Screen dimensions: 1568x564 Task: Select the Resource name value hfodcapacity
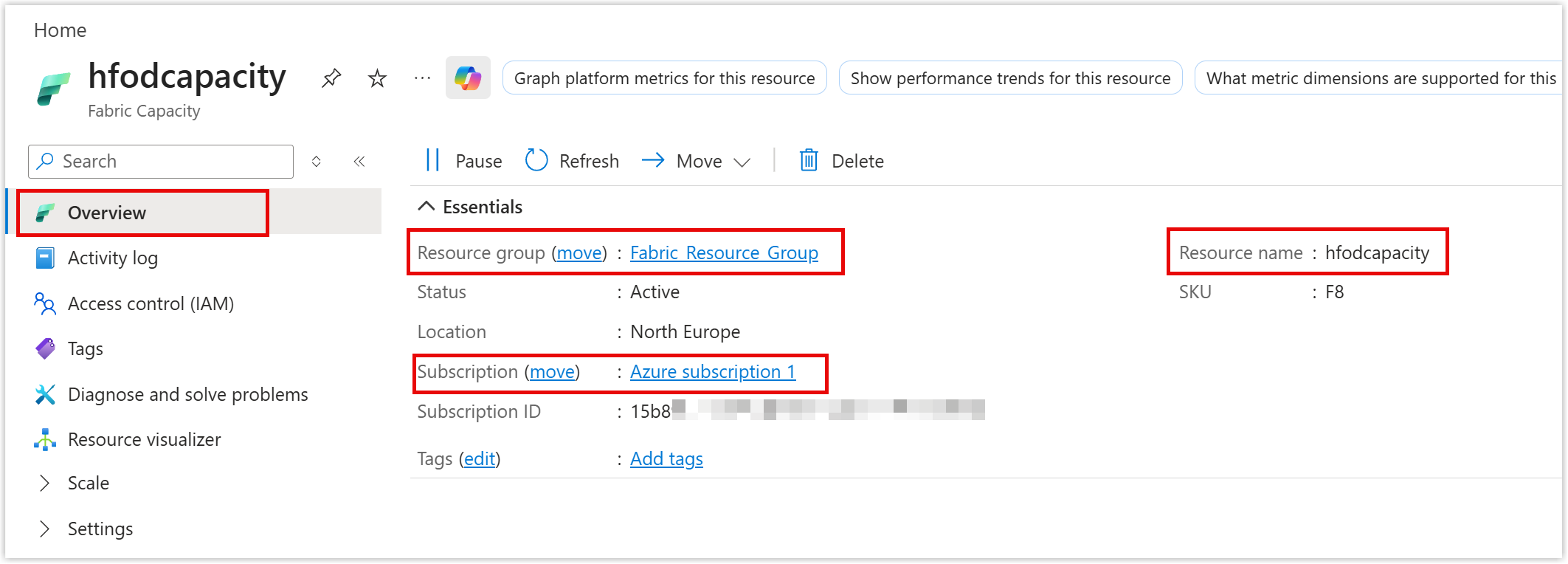click(1377, 252)
